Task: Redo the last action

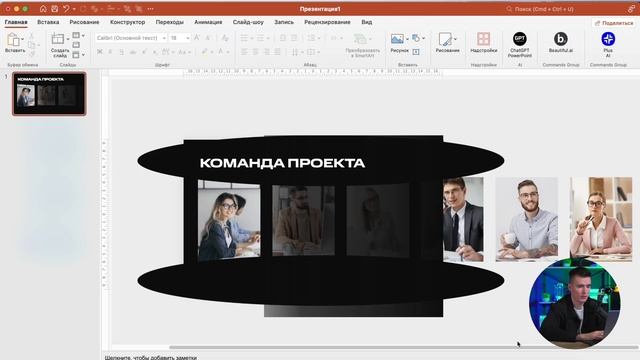Action: (84, 9)
